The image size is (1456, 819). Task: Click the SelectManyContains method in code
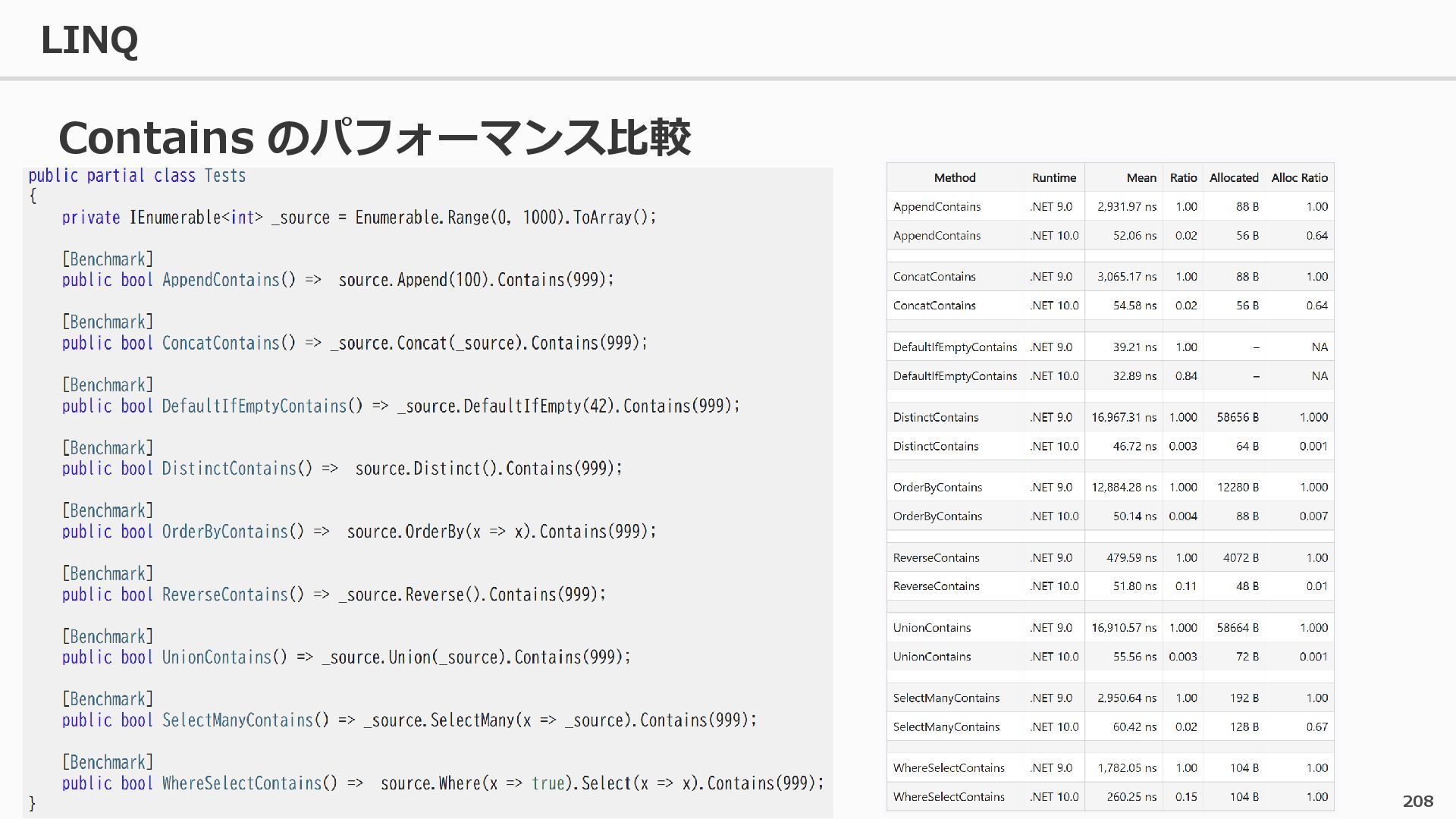237,720
